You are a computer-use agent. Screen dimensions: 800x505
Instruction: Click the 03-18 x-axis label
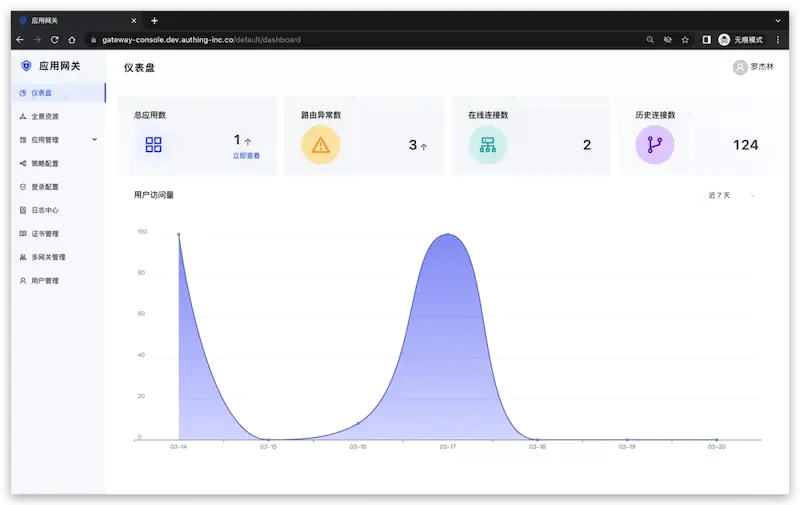click(537, 447)
